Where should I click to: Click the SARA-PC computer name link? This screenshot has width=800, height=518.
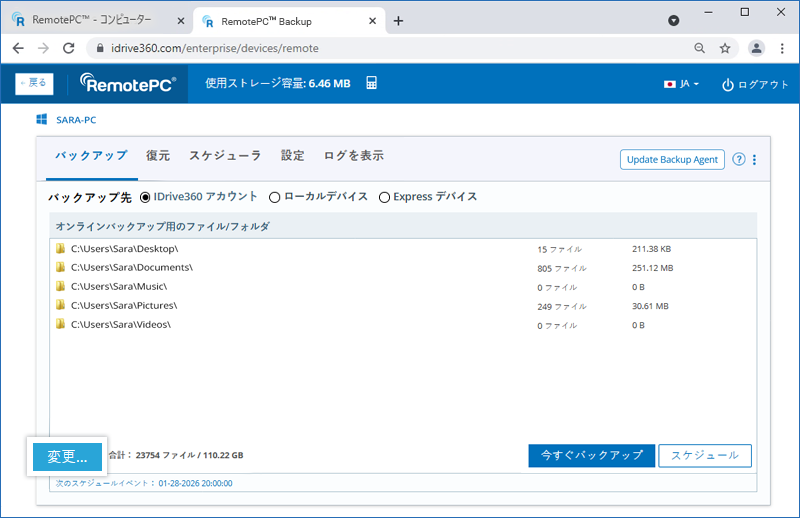click(x=76, y=120)
